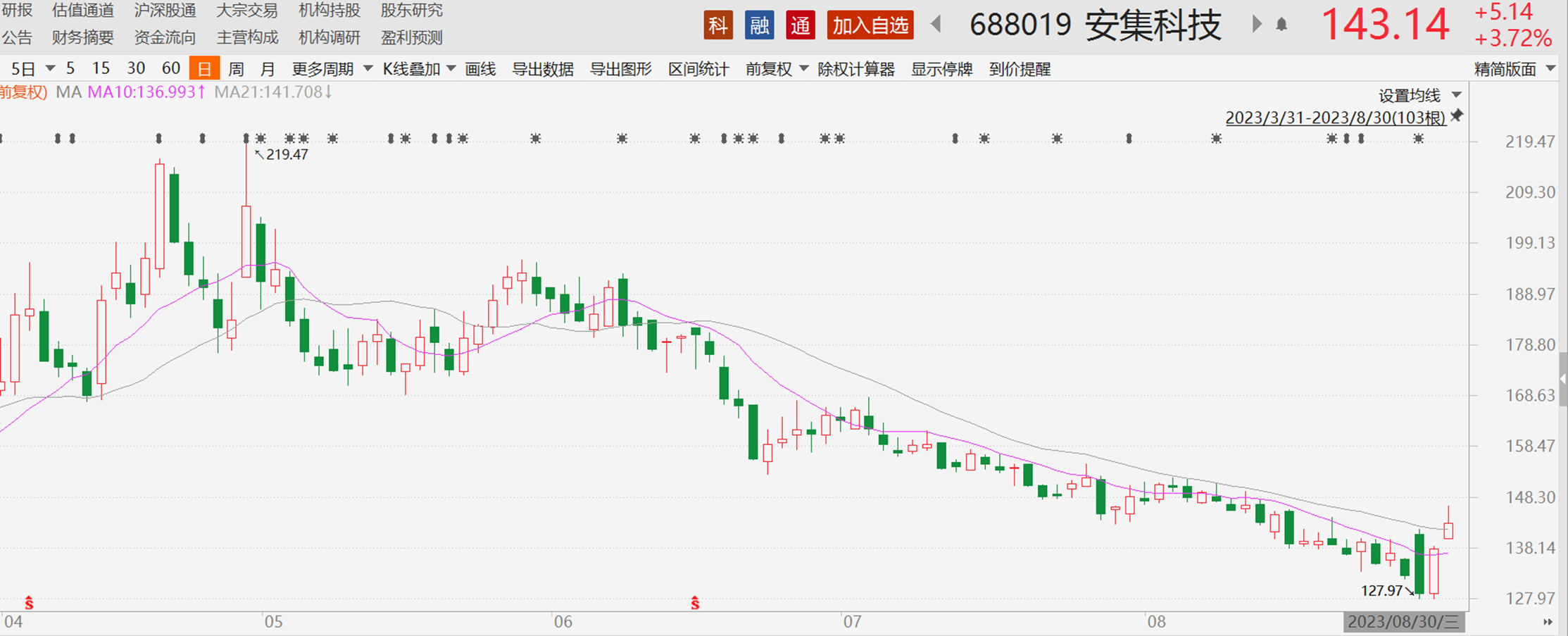Select the daily 日 period
The width and height of the screenshot is (1568, 636).
point(204,69)
